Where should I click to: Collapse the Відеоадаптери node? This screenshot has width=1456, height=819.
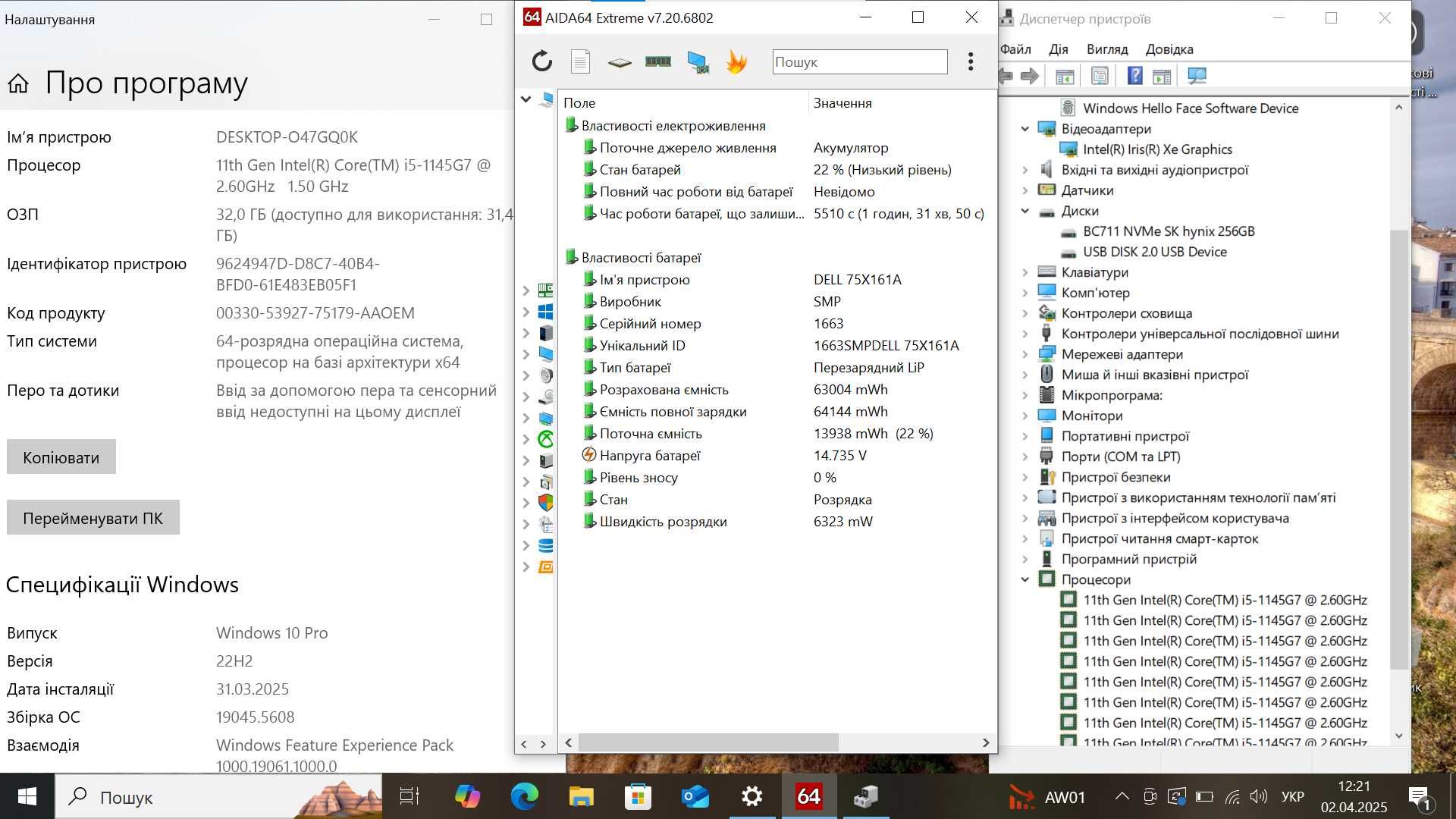click(x=1025, y=129)
